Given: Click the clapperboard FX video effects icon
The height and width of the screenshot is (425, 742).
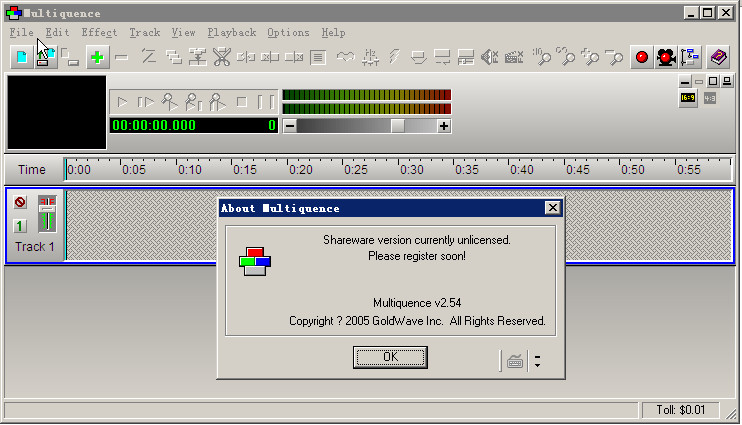Looking at the screenshot, I should [x=514, y=57].
